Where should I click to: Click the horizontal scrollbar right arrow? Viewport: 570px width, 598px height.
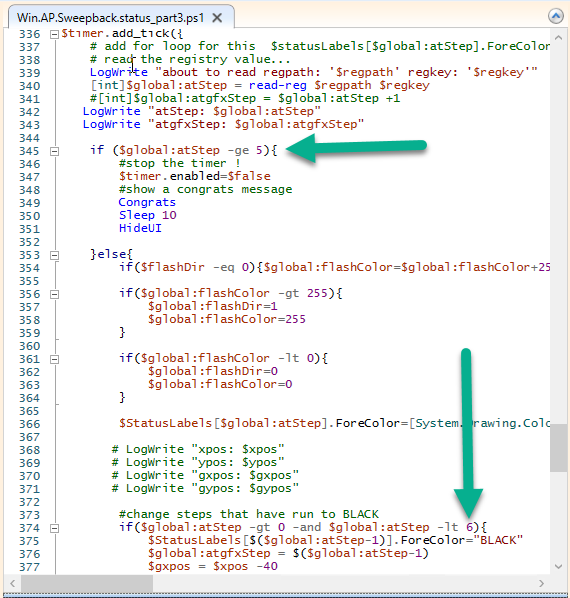pyautogui.click(x=541, y=583)
